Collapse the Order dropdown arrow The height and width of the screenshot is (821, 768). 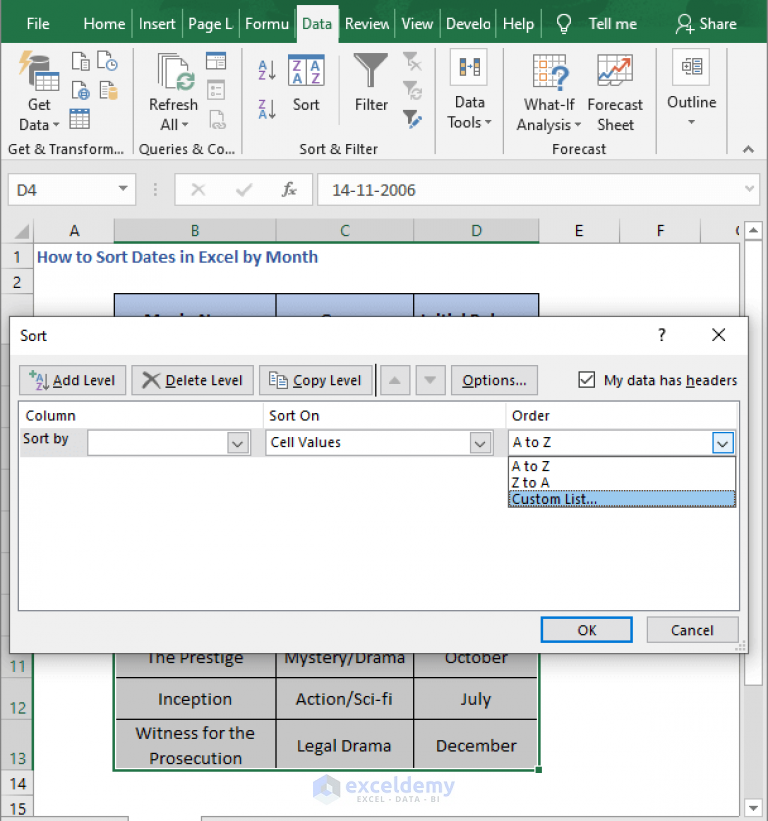coord(722,443)
